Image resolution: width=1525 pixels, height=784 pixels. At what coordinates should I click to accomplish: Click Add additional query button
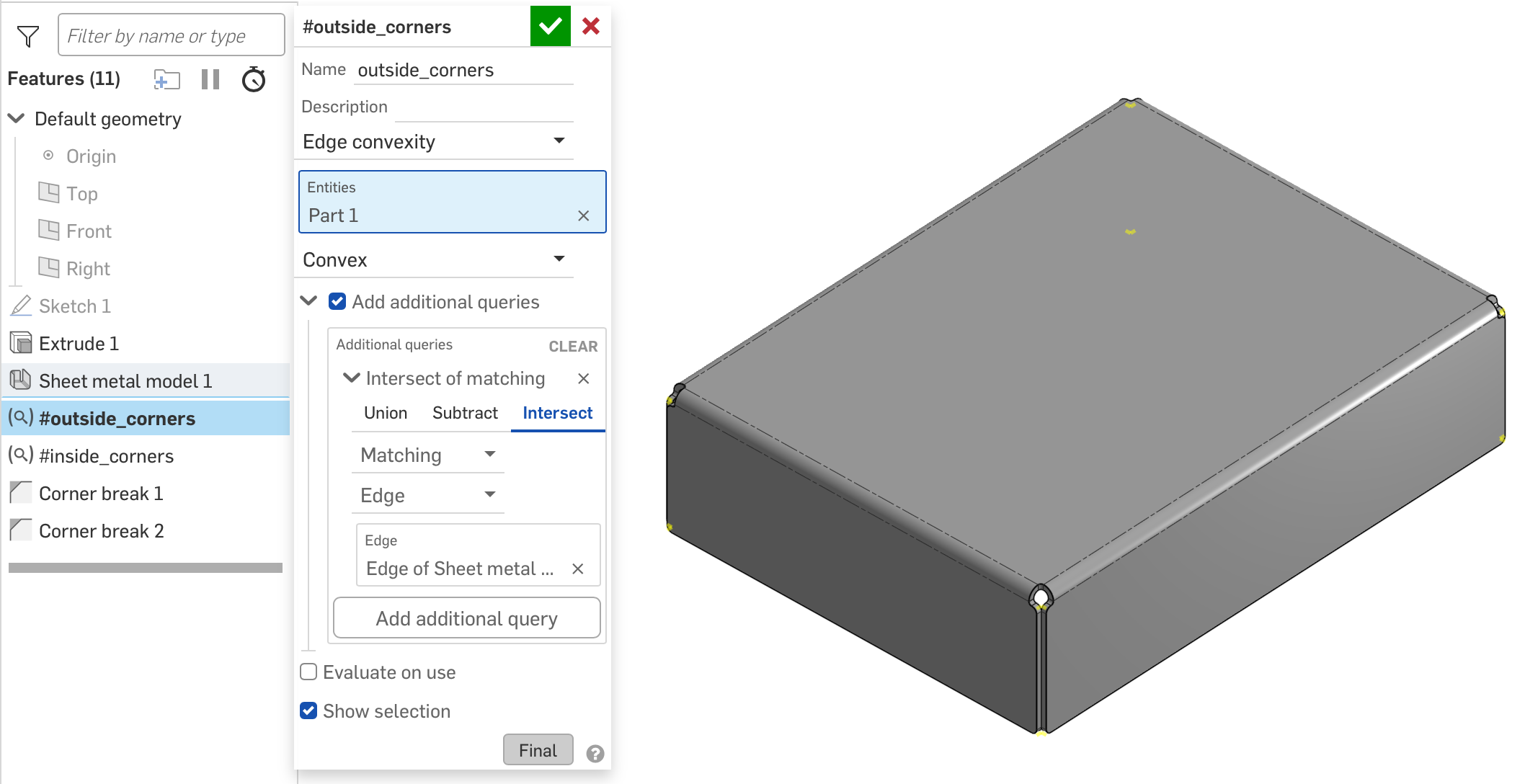coord(467,618)
